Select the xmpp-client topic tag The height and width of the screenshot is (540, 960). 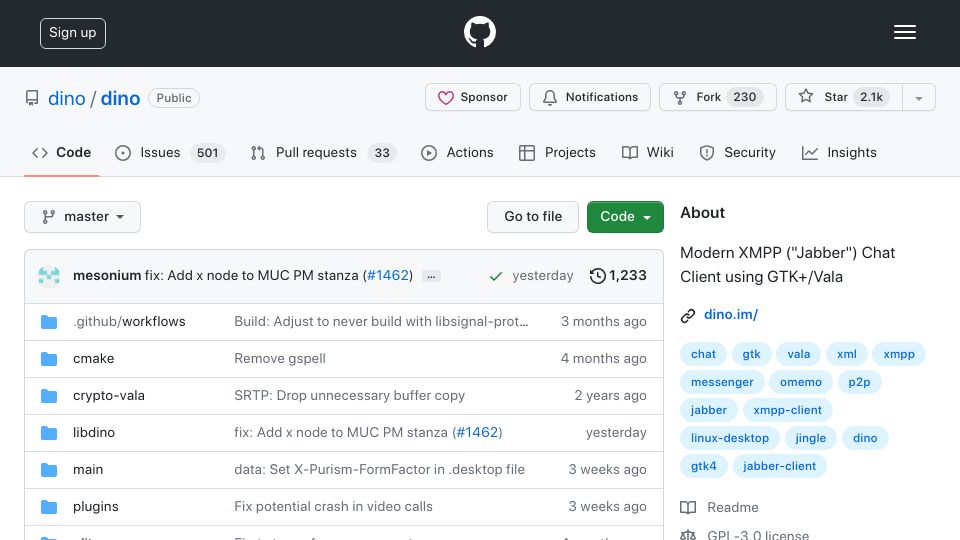click(x=787, y=410)
